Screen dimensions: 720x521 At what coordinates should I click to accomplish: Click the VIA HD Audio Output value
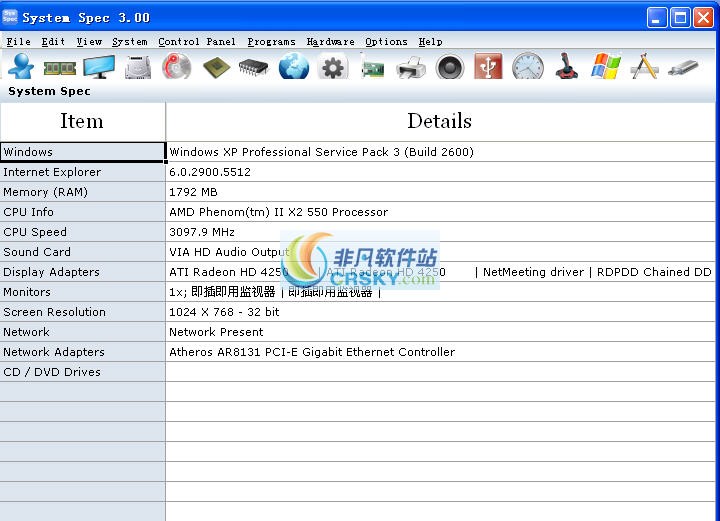click(x=229, y=252)
